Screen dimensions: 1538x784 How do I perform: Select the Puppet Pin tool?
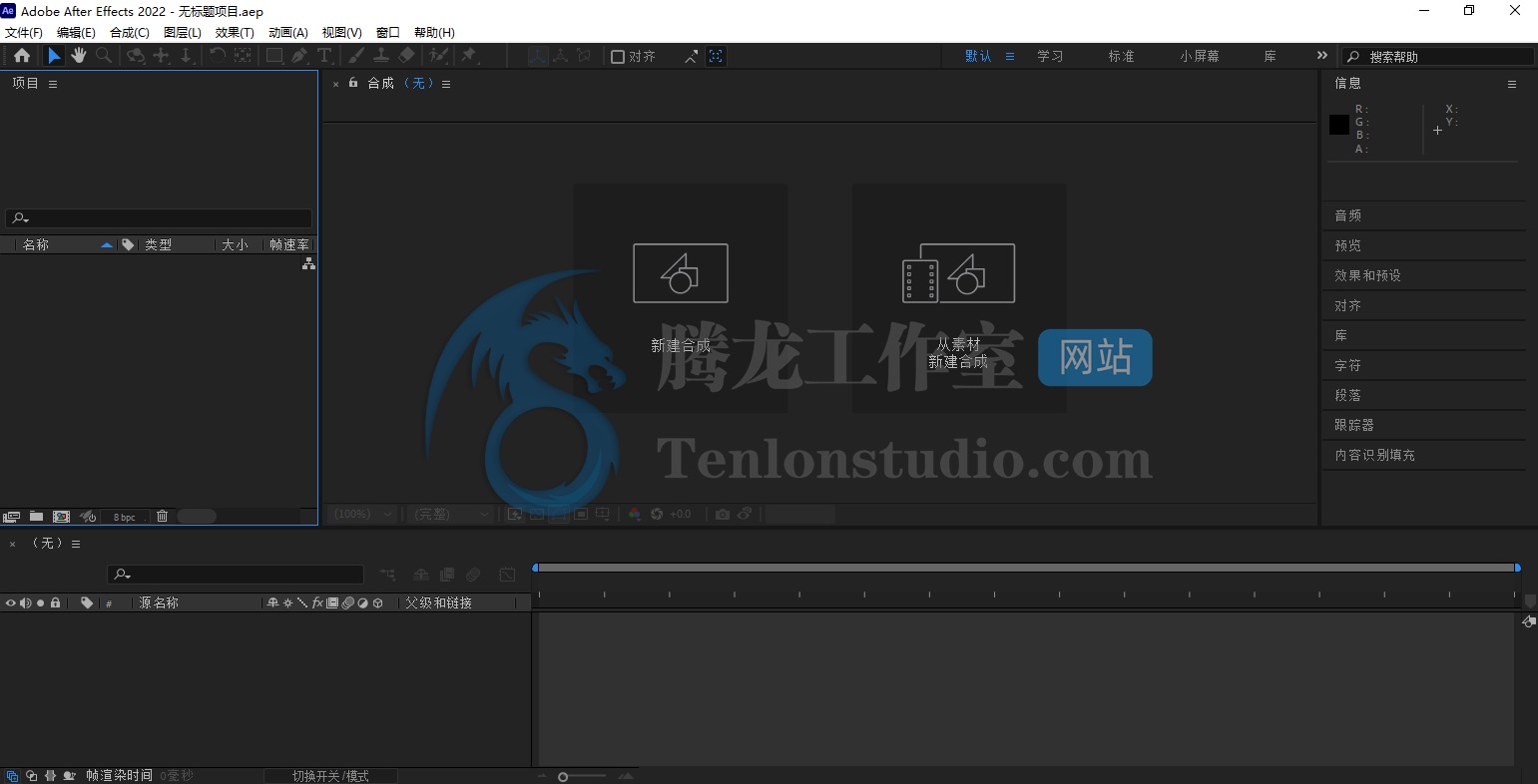(469, 56)
